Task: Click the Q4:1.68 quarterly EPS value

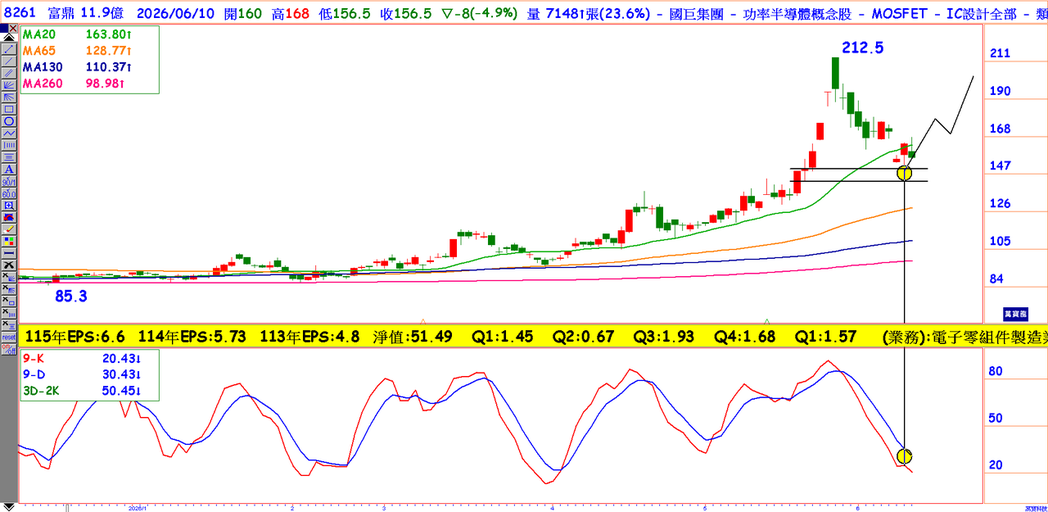Action: click(x=745, y=336)
